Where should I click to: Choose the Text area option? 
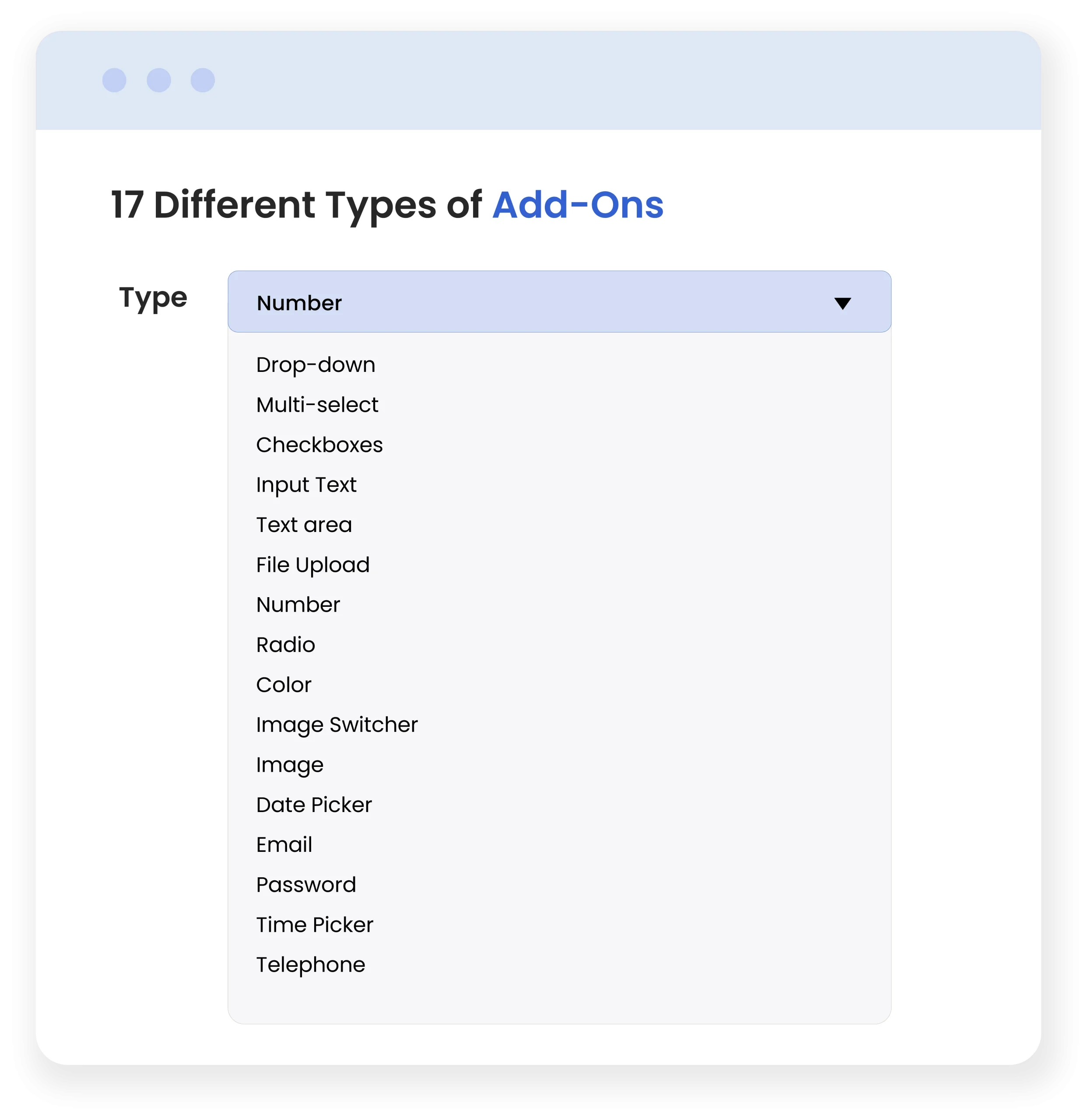pos(304,525)
